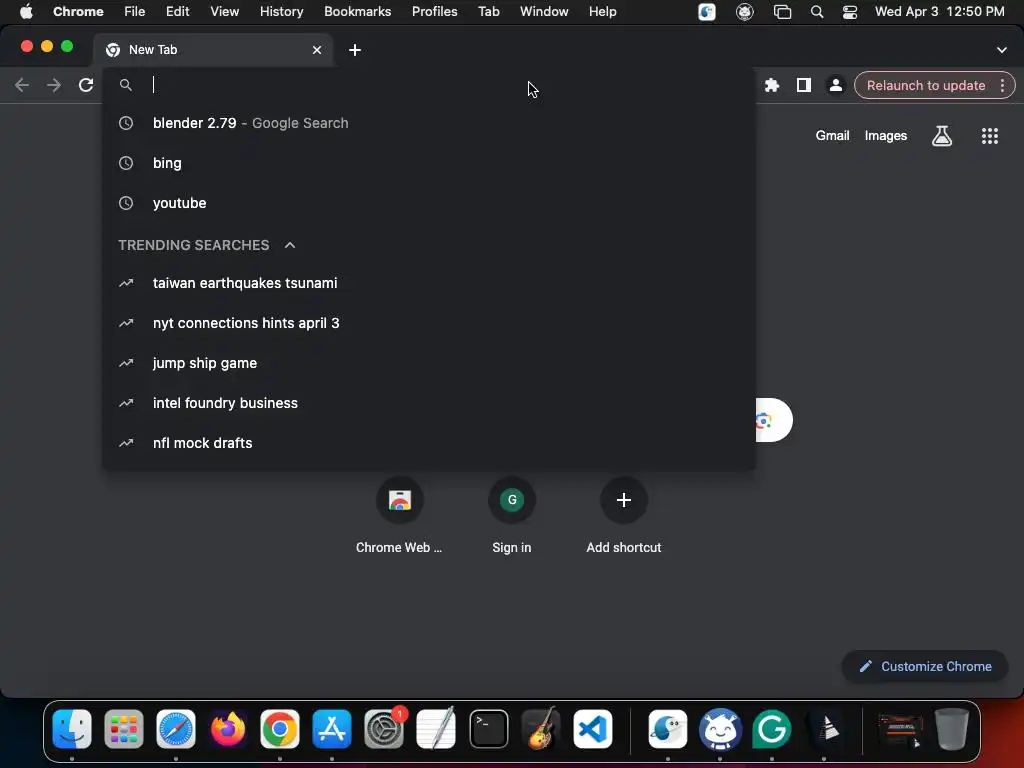Open System Settings from the Dock
Viewport: 1024px width, 768px height.
[x=384, y=729]
